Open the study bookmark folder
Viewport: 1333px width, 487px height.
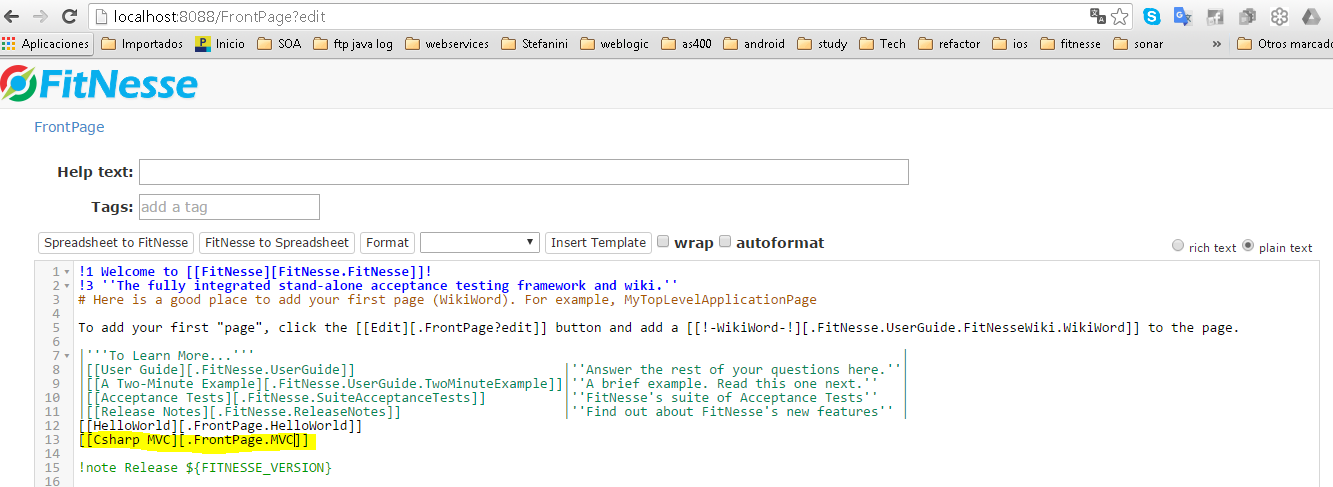822,44
